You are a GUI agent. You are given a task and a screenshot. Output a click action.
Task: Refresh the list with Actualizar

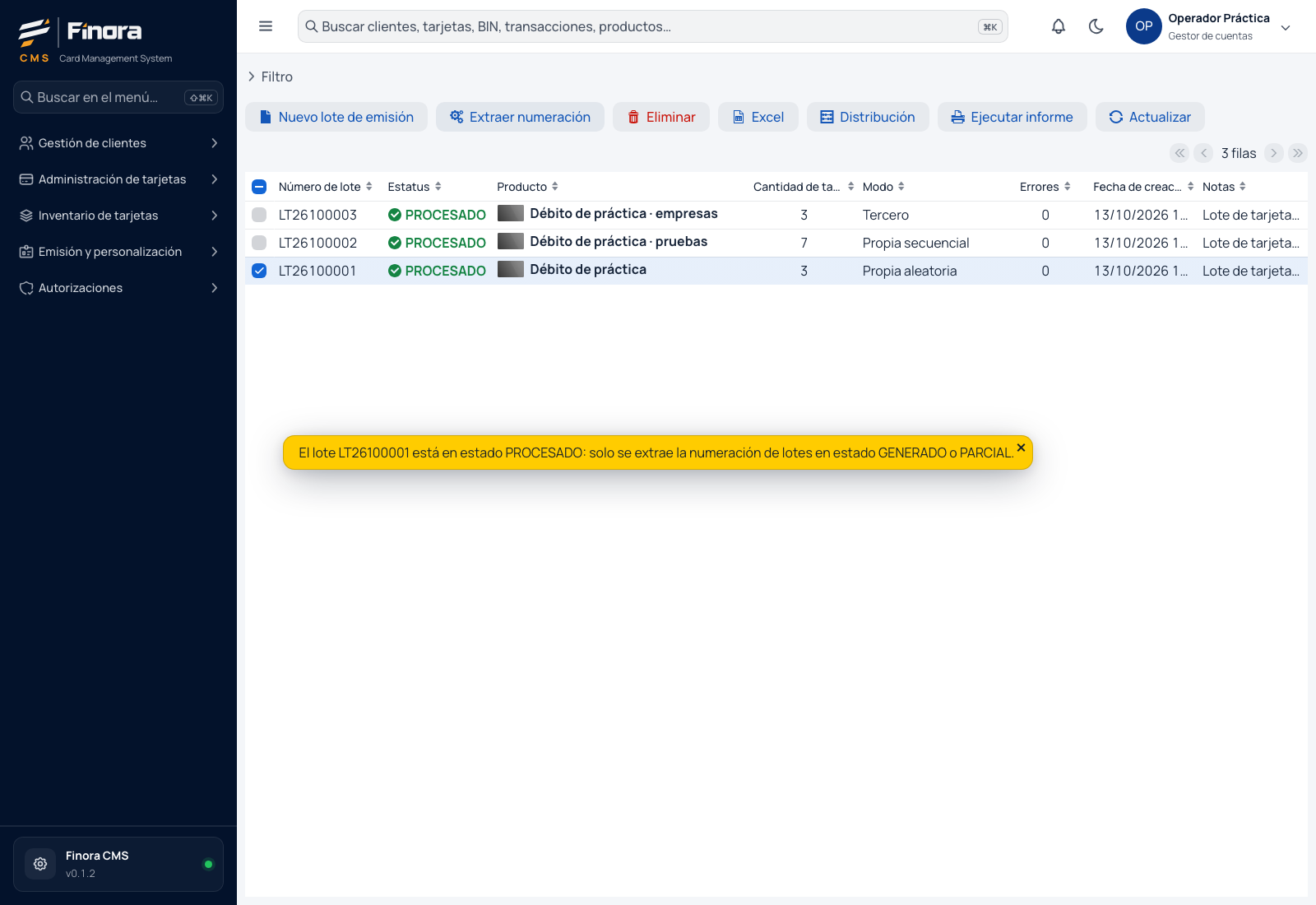pyautogui.click(x=1150, y=117)
